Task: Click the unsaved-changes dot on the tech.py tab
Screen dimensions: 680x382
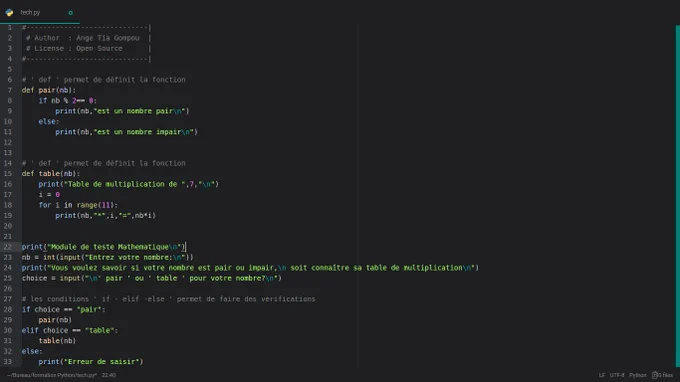Action: point(70,13)
